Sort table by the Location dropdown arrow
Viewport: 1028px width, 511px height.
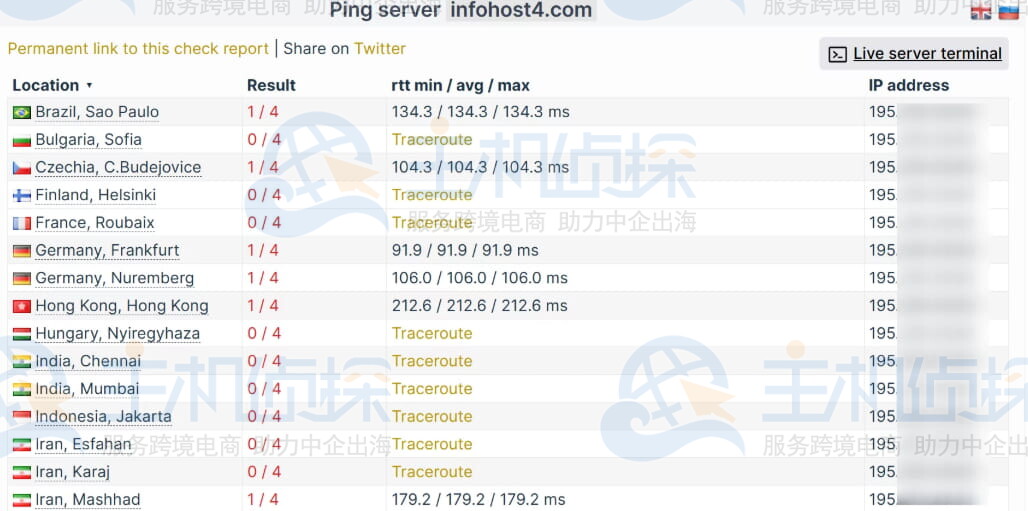[x=89, y=86]
